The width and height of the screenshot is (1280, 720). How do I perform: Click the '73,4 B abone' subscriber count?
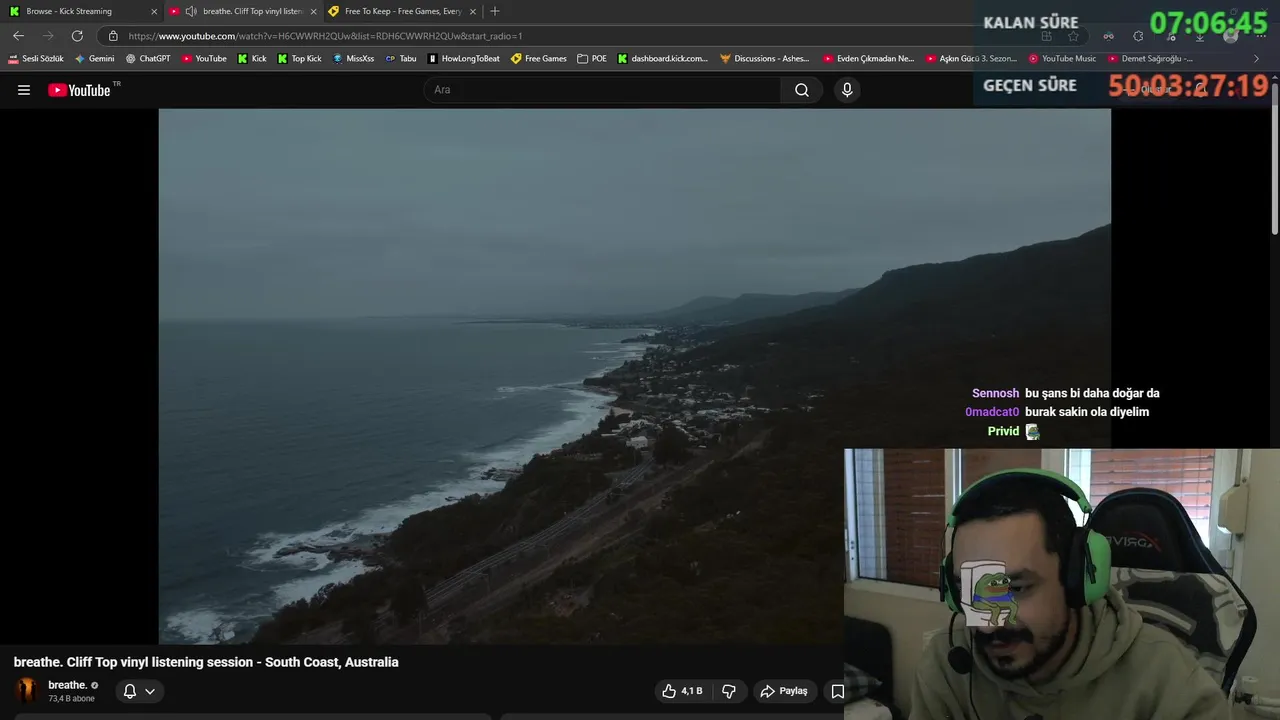click(71, 698)
